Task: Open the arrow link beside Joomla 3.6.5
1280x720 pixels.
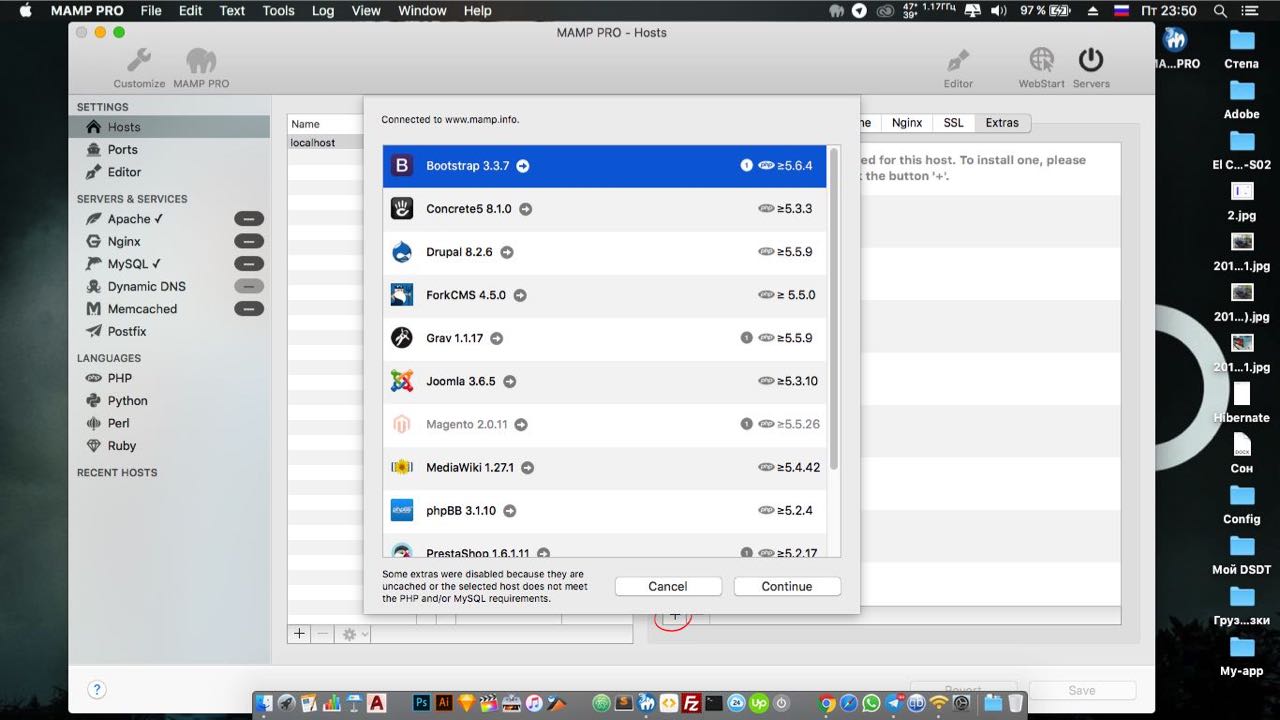Action: pos(510,381)
